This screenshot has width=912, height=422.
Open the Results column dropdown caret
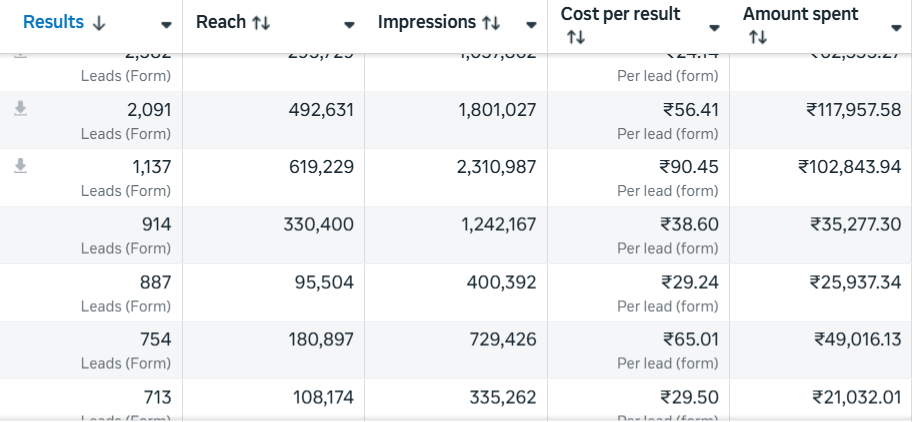pyautogui.click(x=166, y=25)
